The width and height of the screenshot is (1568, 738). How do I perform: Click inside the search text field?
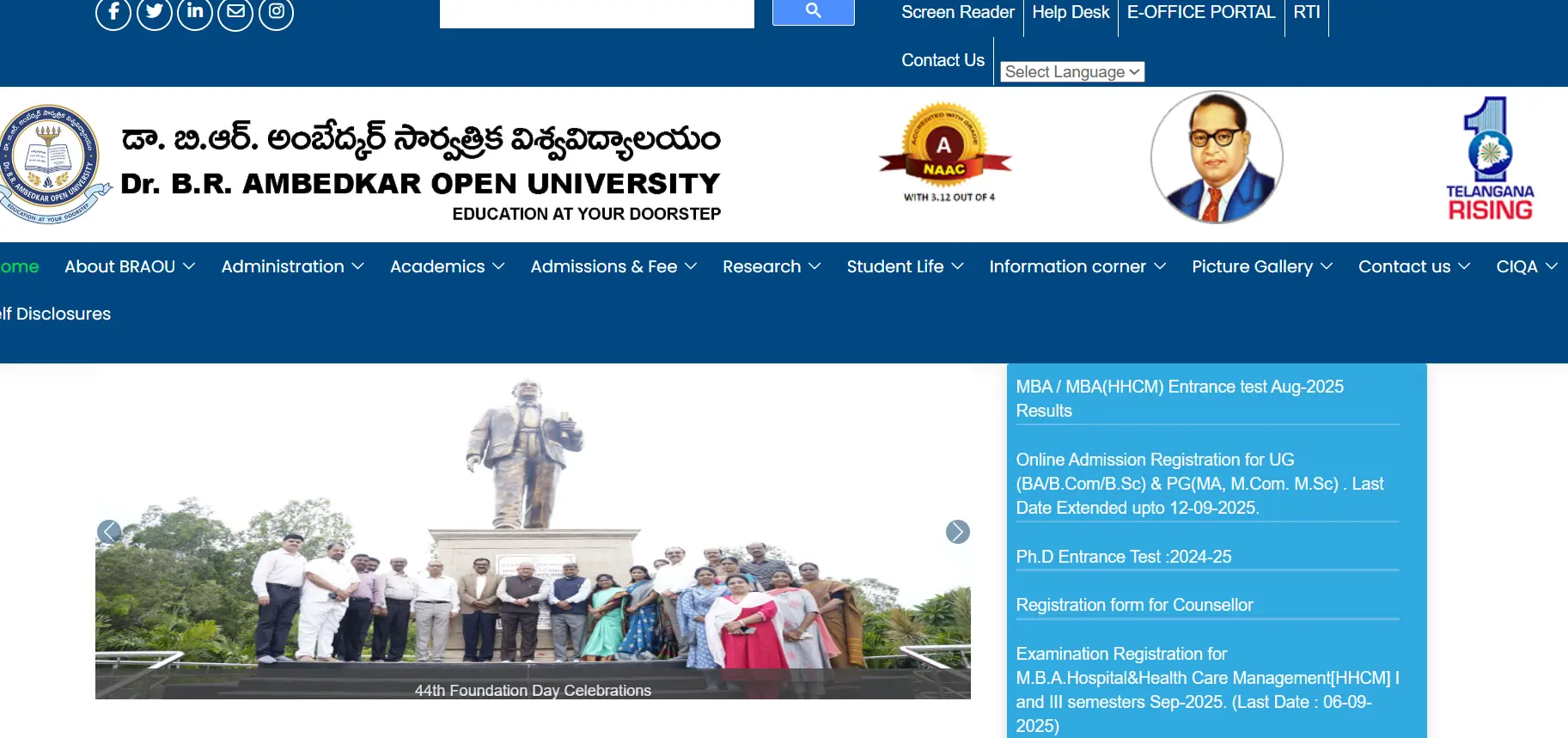(597, 13)
